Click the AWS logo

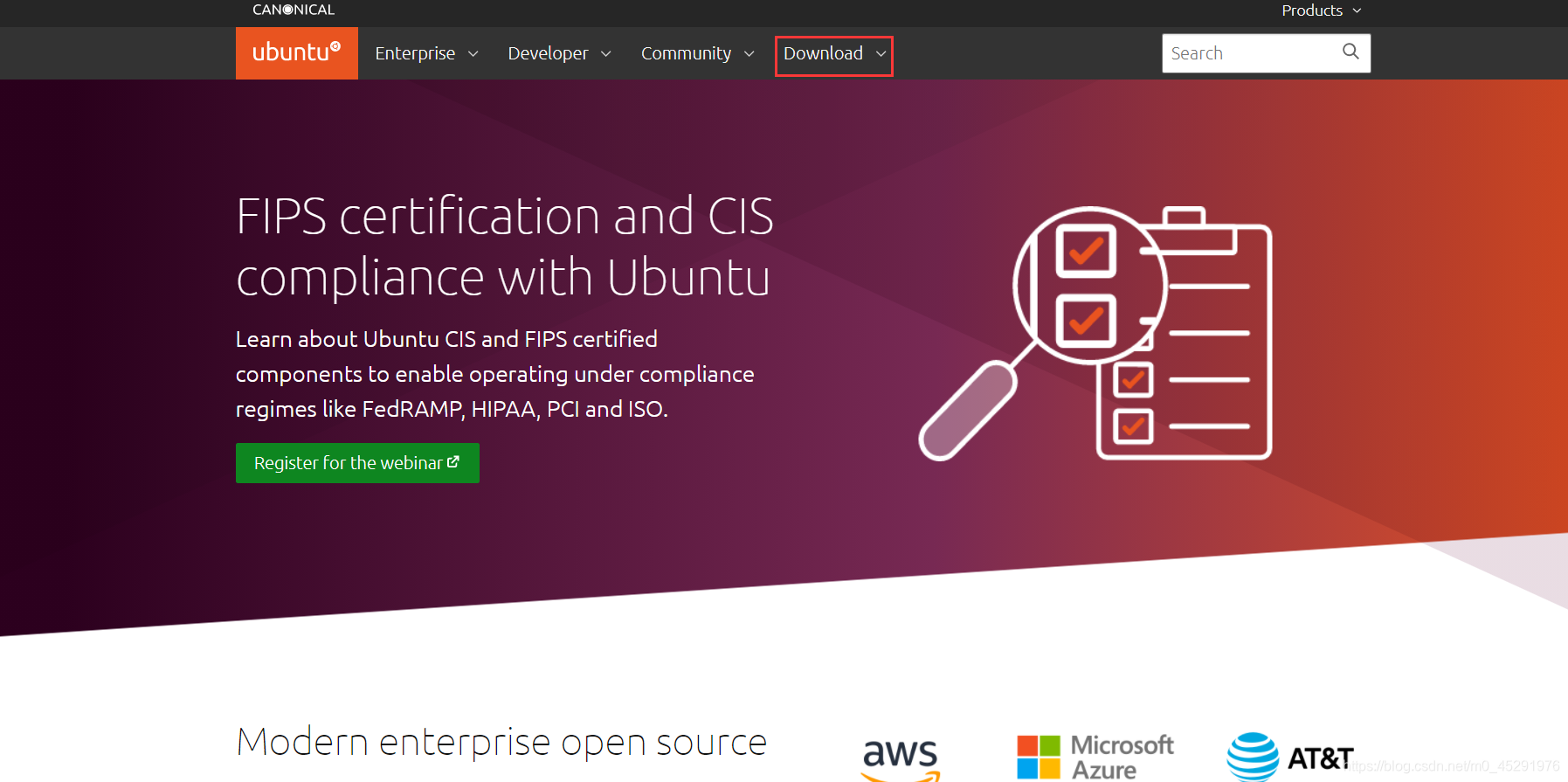pos(901,759)
